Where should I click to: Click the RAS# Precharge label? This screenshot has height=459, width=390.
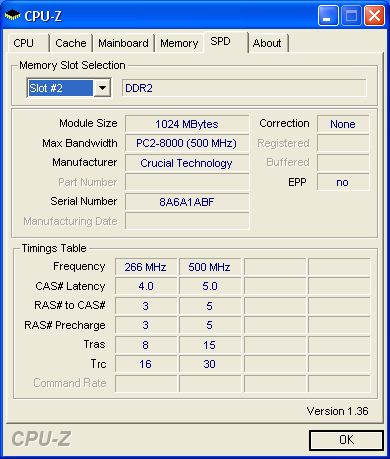65,325
